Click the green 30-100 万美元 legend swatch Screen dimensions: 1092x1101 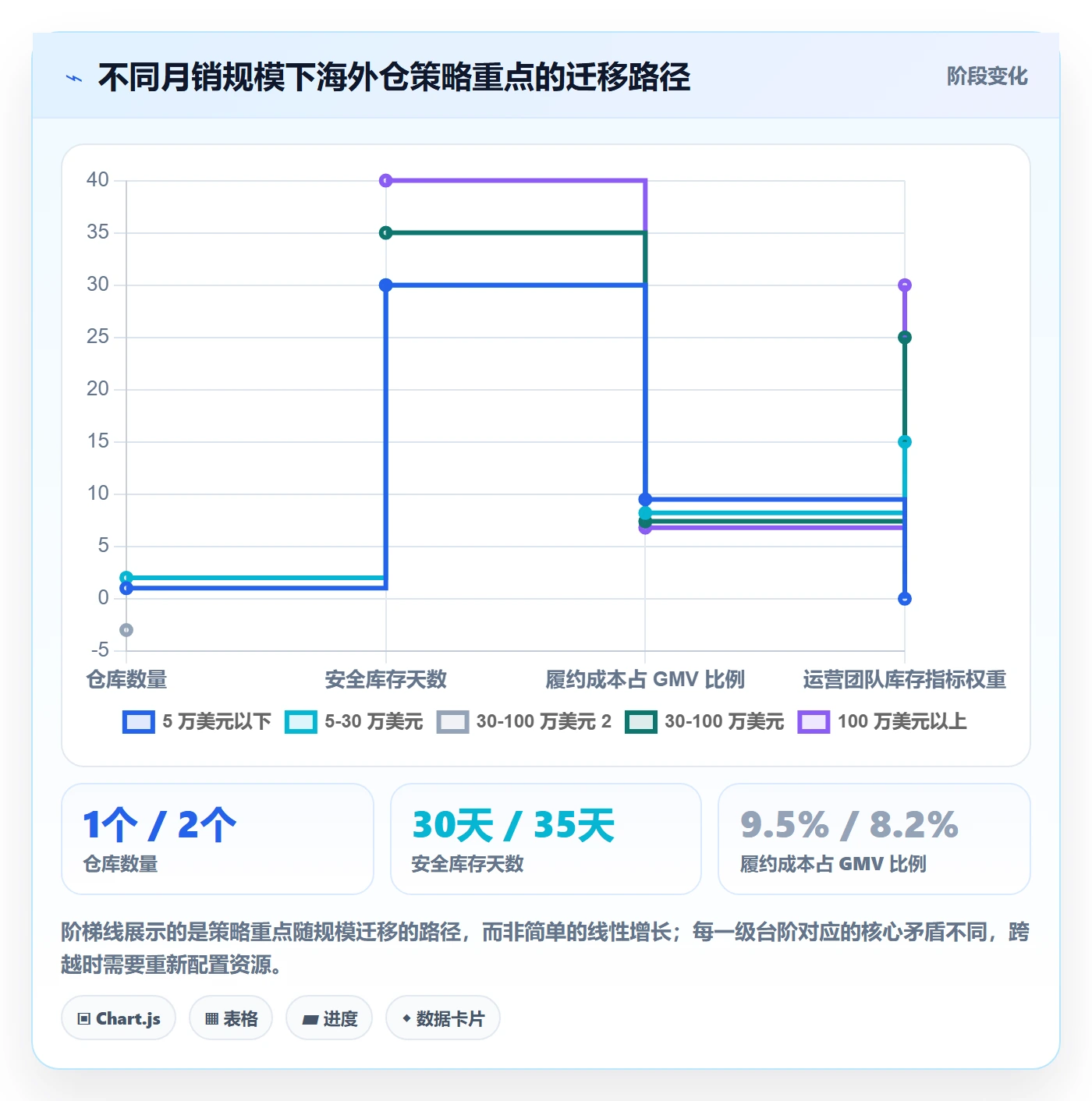click(x=641, y=722)
